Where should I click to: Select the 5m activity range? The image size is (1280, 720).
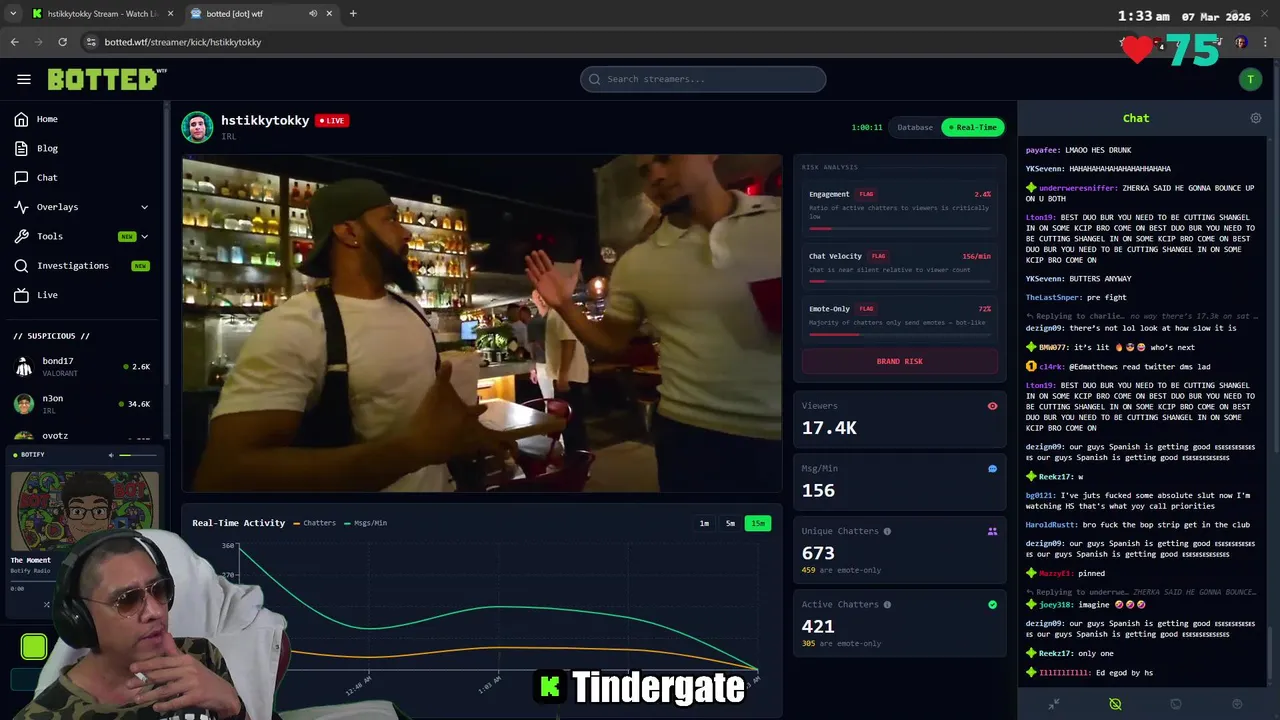tap(730, 523)
